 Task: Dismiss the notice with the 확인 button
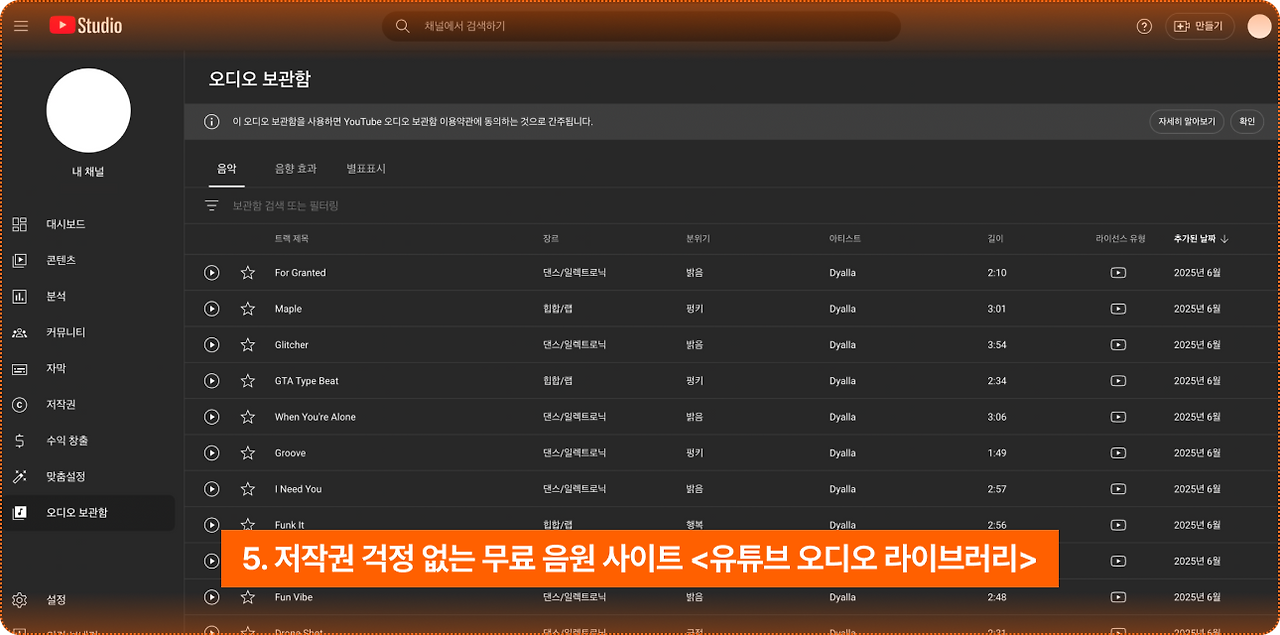1246,120
